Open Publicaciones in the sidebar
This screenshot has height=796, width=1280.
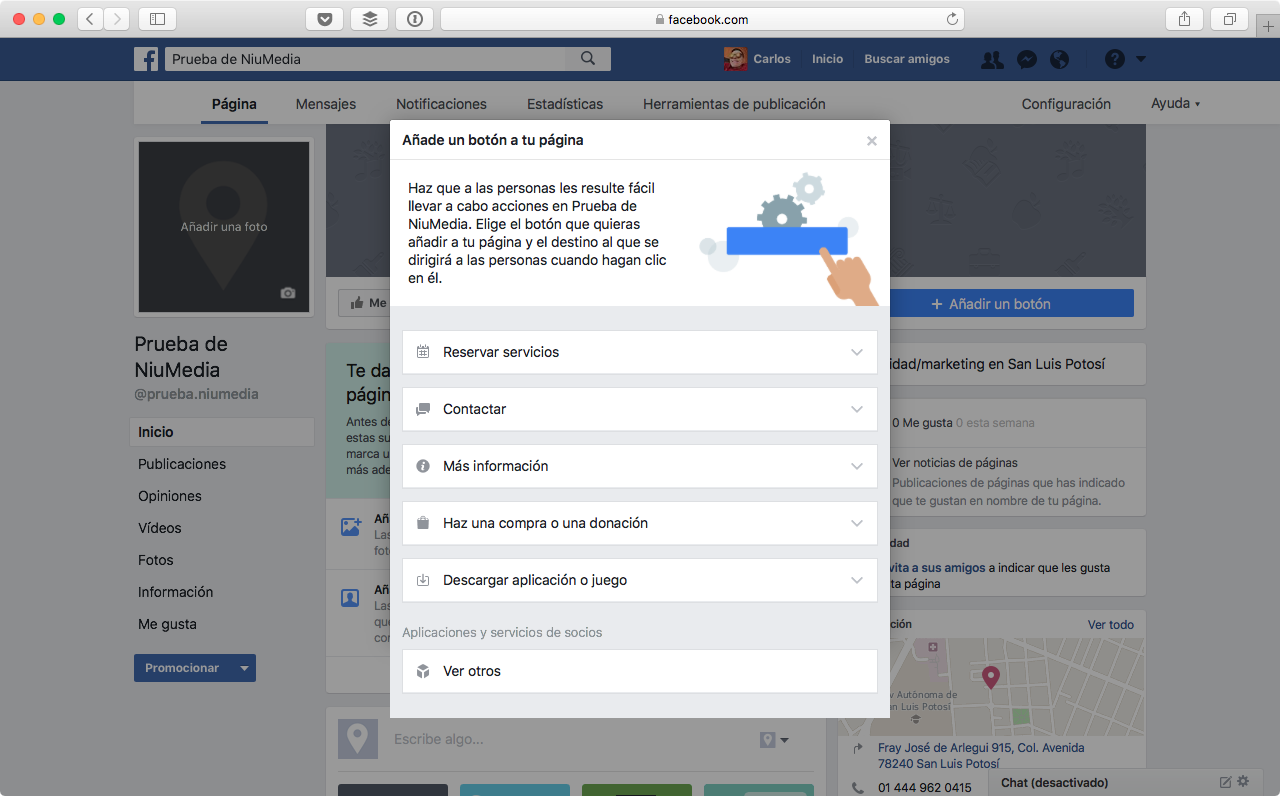point(182,464)
